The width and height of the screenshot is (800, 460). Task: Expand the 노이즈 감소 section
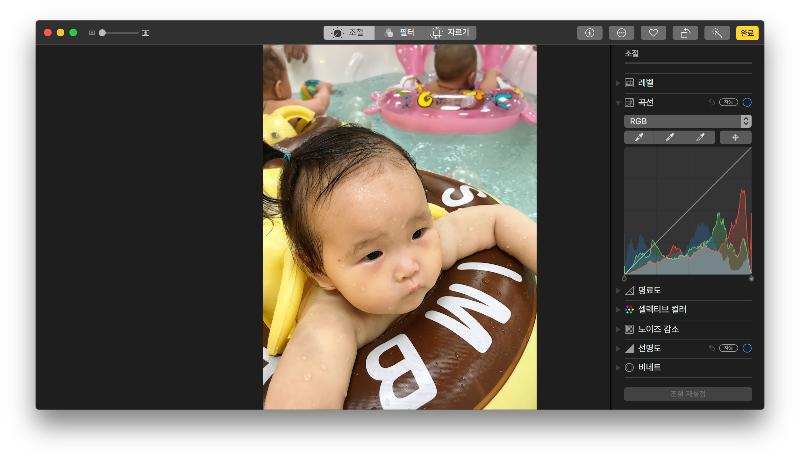point(618,329)
